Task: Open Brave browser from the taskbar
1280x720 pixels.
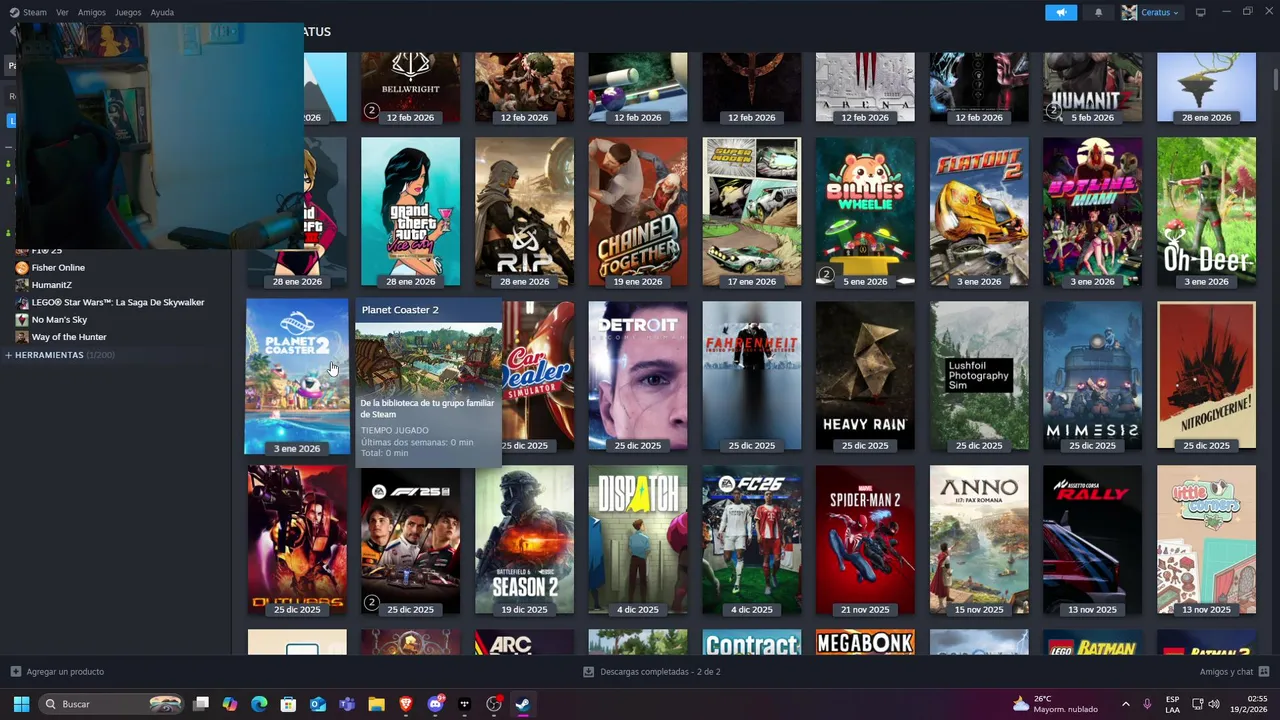Action: click(x=405, y=704)
